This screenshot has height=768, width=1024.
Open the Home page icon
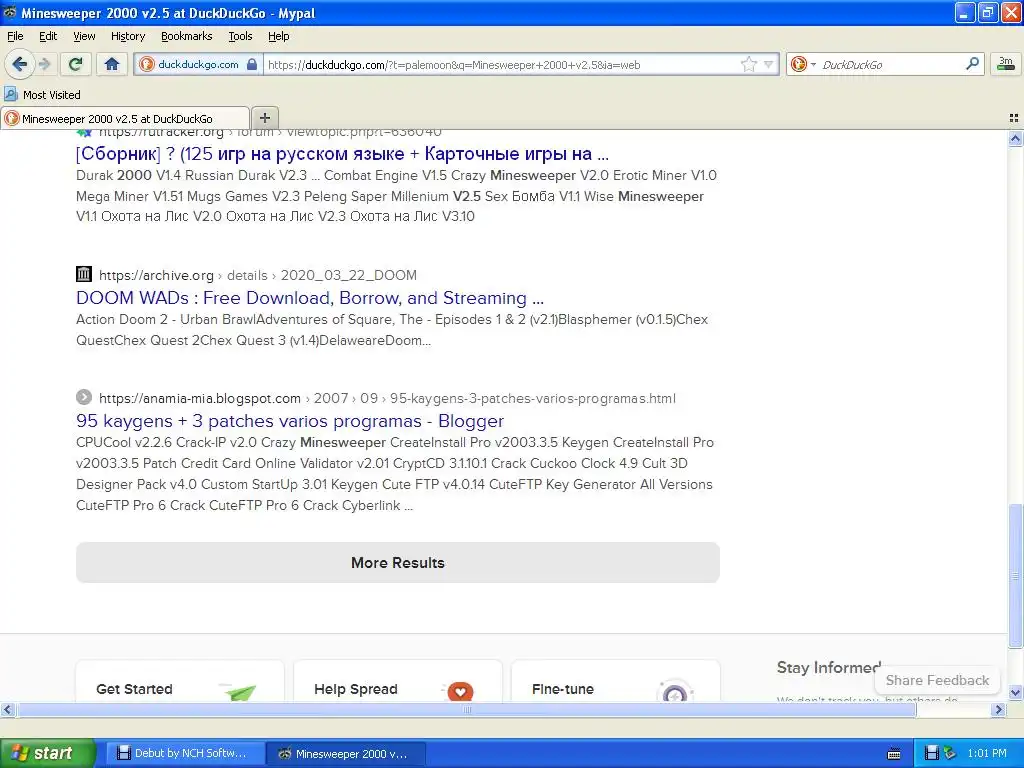pyautogui.click(x=112, y=64)
